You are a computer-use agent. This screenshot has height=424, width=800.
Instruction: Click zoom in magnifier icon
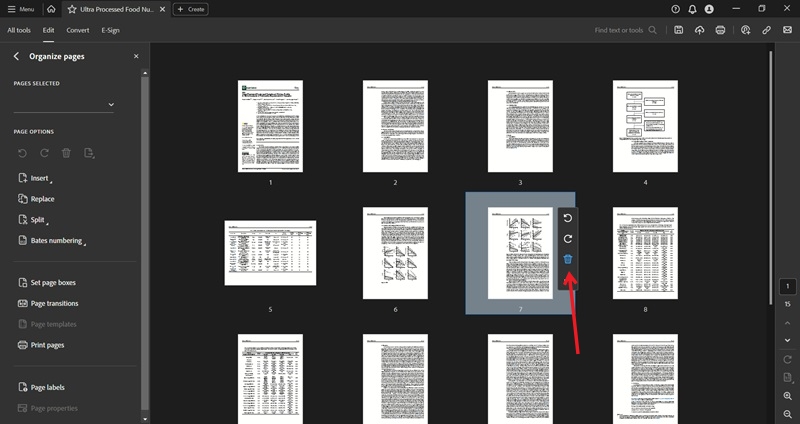click(x=787, y=396)
